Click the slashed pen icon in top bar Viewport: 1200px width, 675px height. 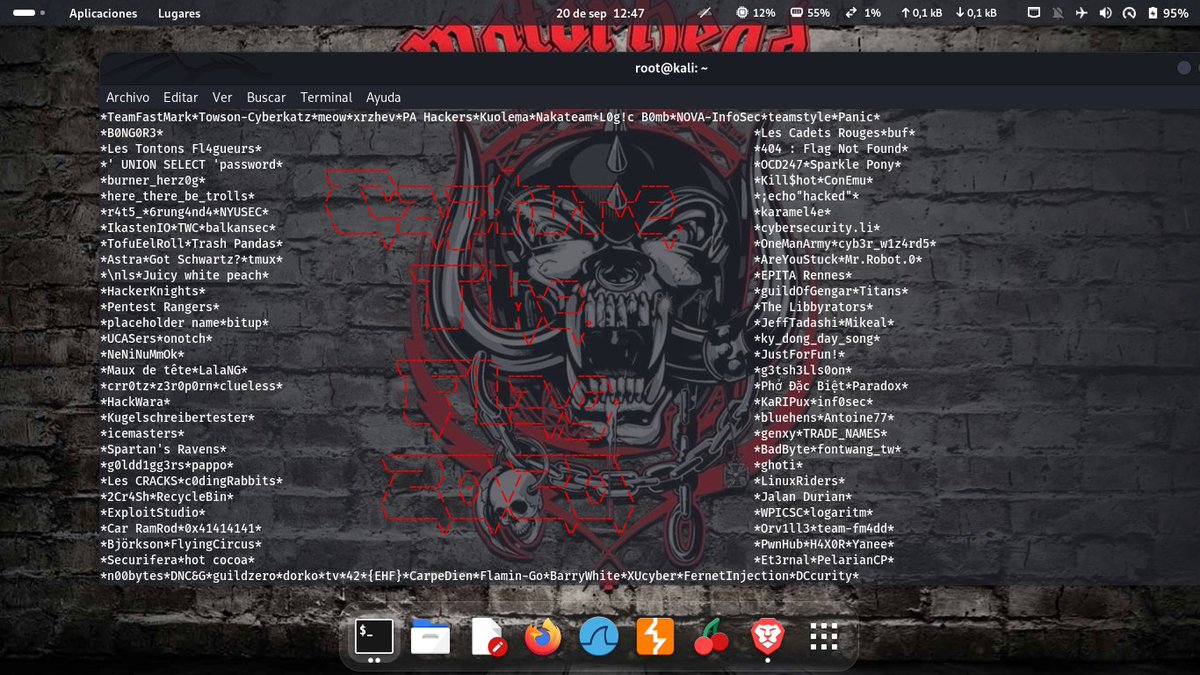tap(706, 13)
